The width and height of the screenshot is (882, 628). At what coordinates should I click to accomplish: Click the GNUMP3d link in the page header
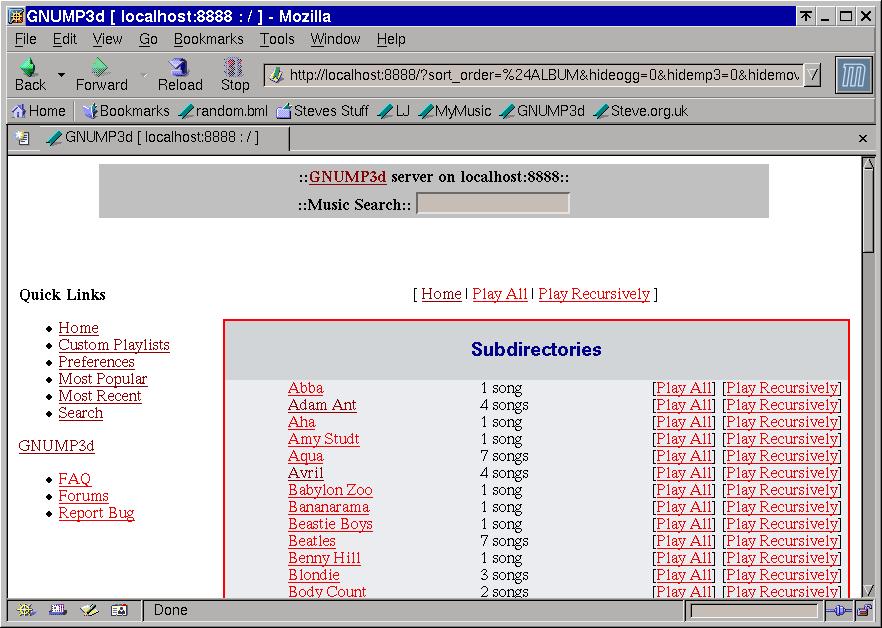(348, 177)
